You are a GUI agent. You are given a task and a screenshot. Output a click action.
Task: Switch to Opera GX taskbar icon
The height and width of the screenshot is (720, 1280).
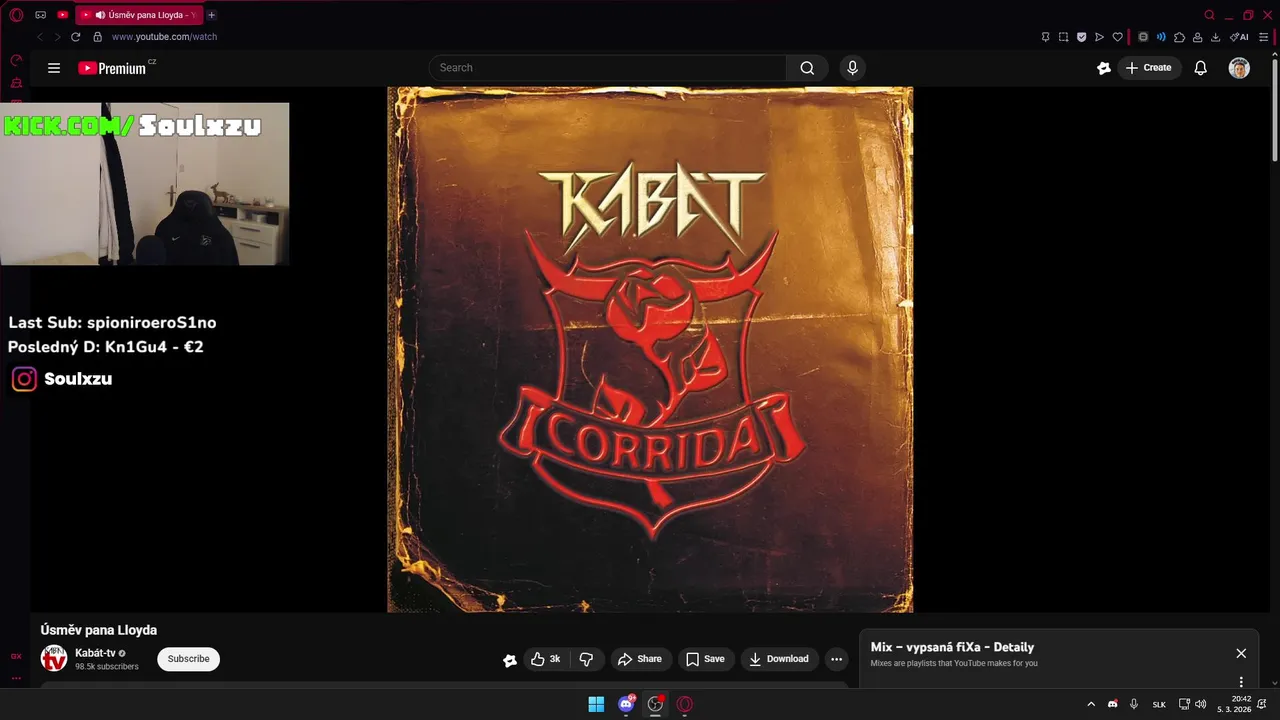pos(685,704)
